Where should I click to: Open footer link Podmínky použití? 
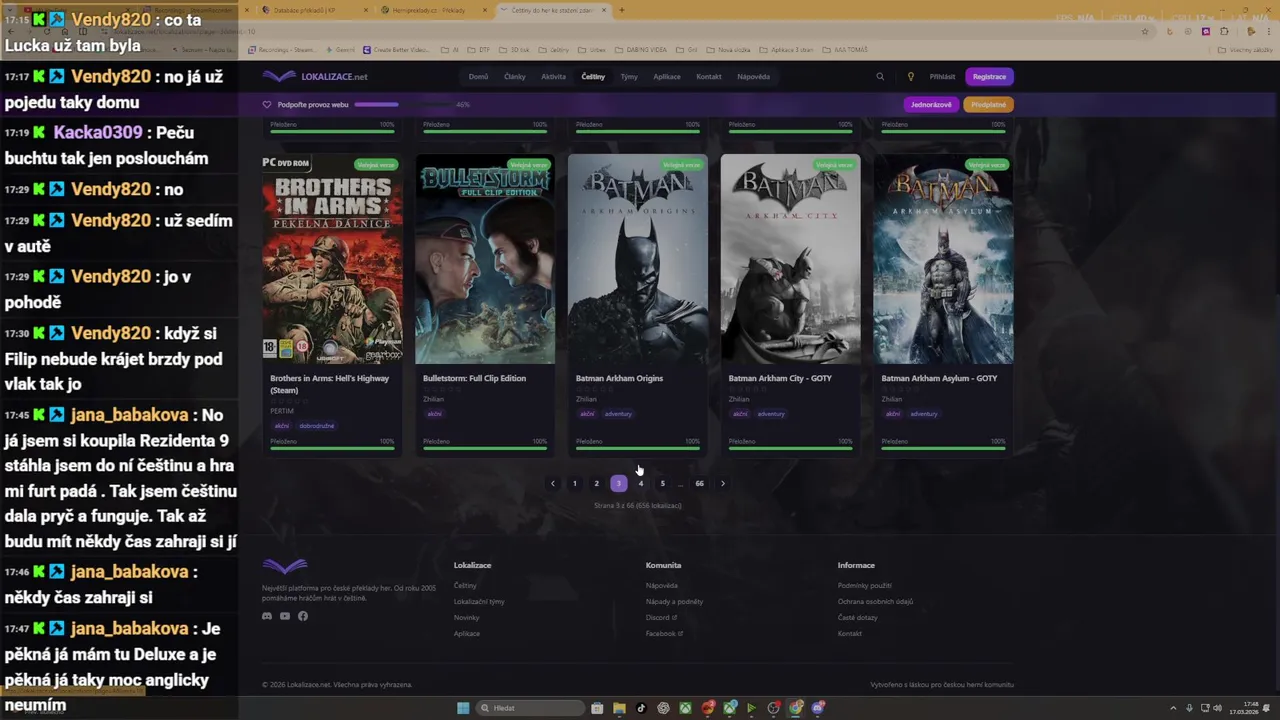[x=865, y=586]
